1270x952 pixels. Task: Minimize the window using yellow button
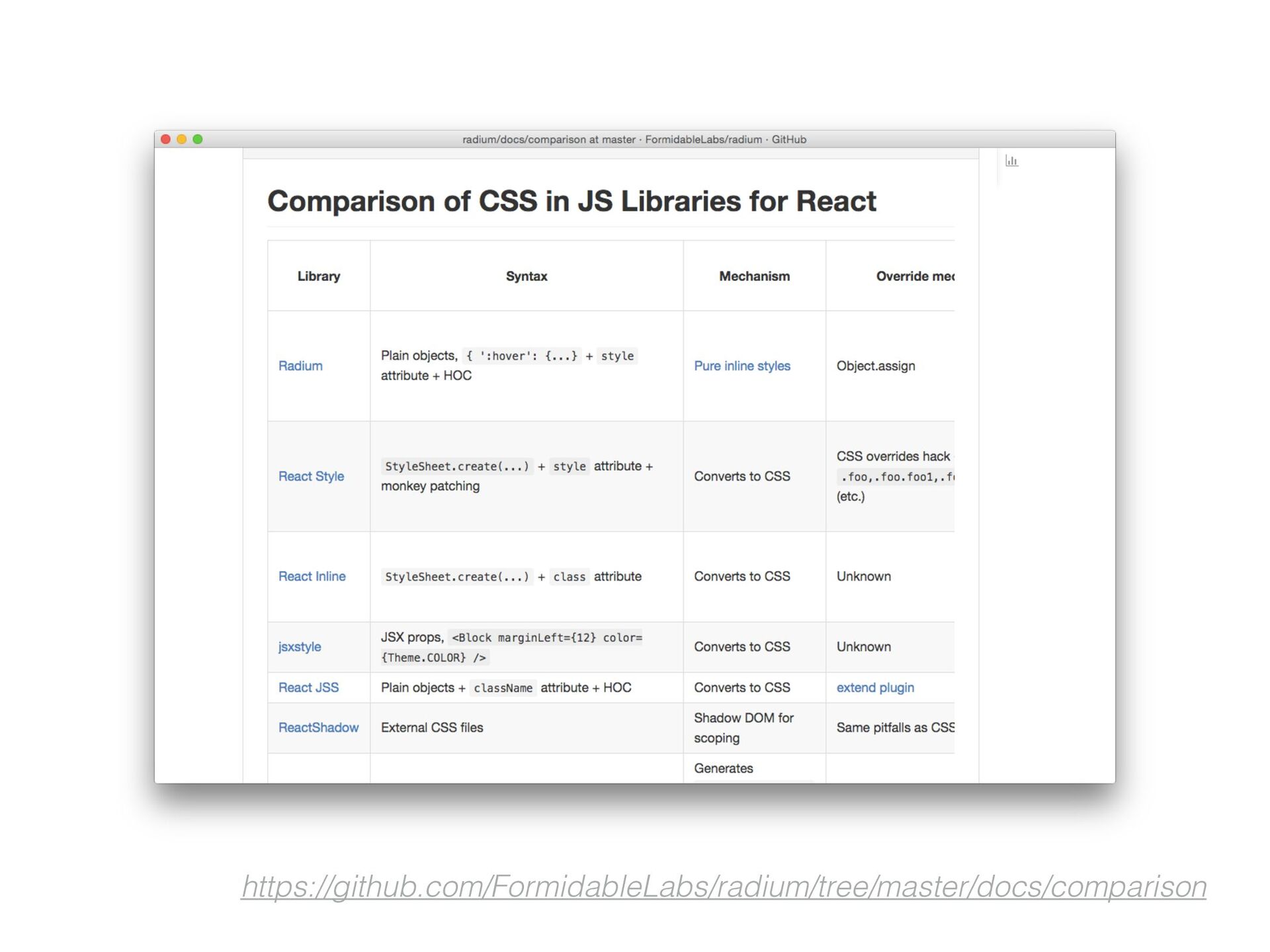[182, 139]
